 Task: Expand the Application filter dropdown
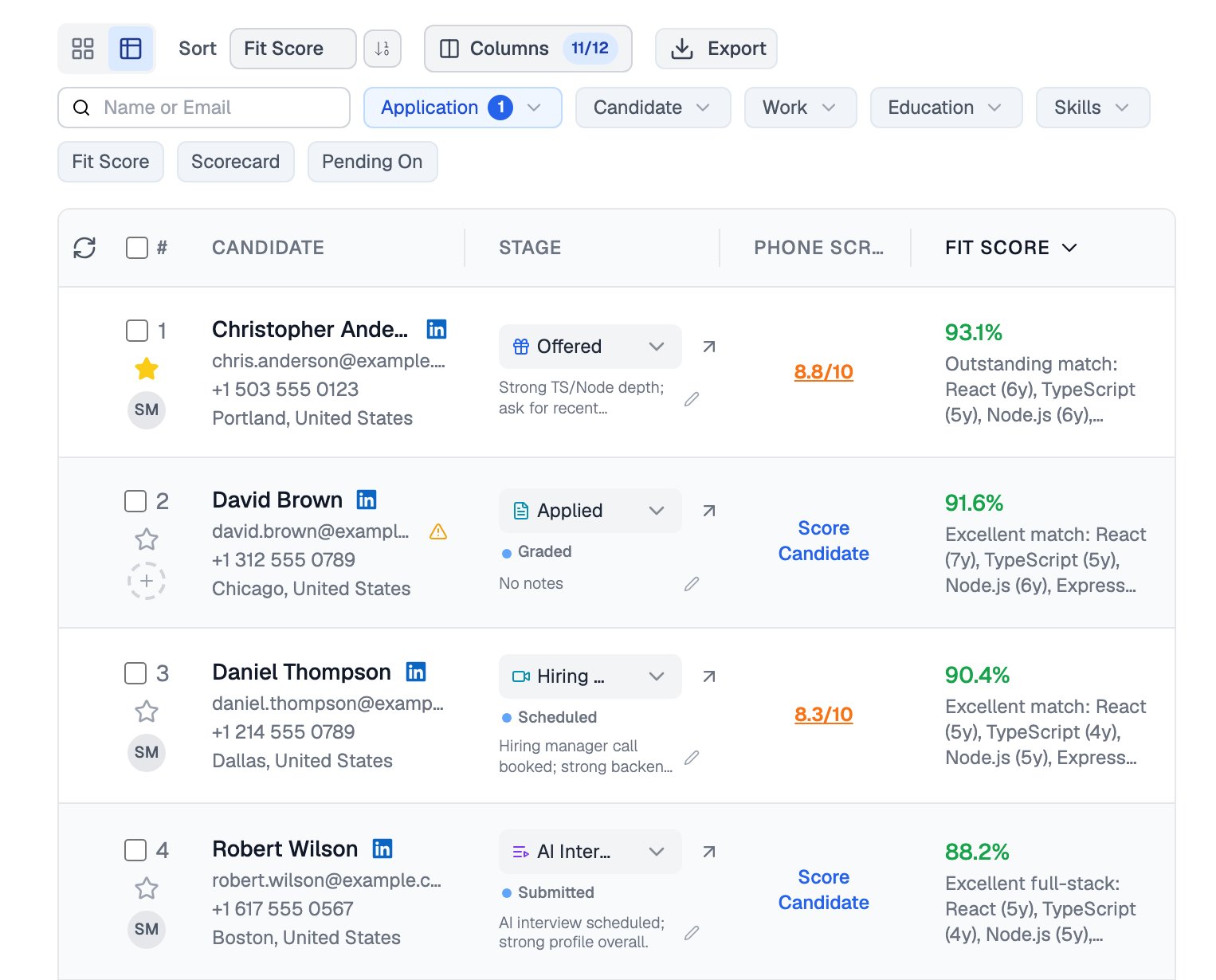coord(463,108)
